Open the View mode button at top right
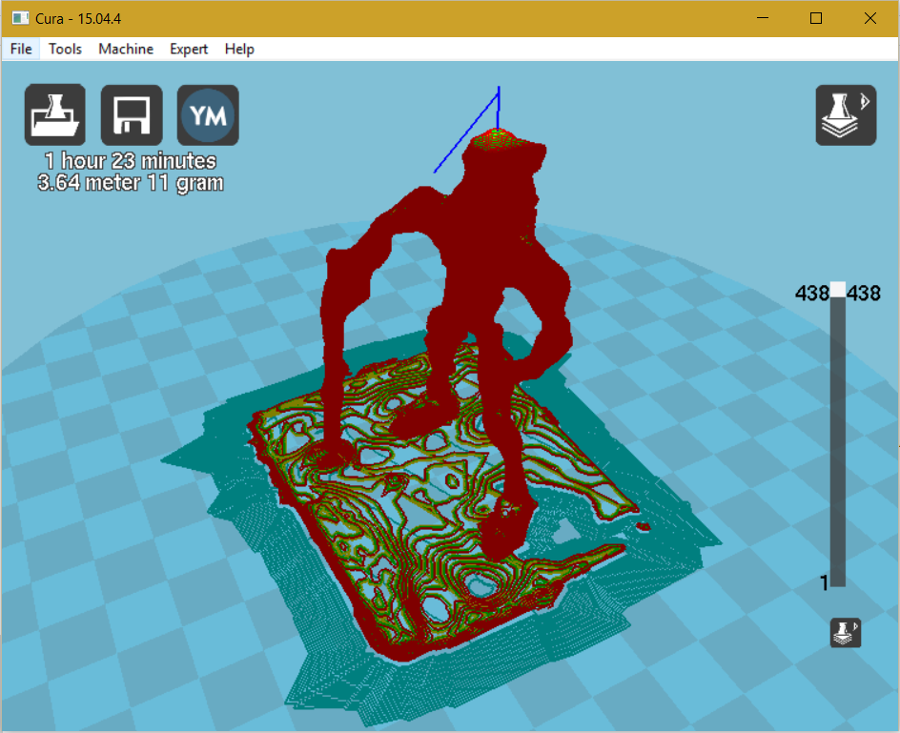The image size is (900, 733). (x=845, y=115)
